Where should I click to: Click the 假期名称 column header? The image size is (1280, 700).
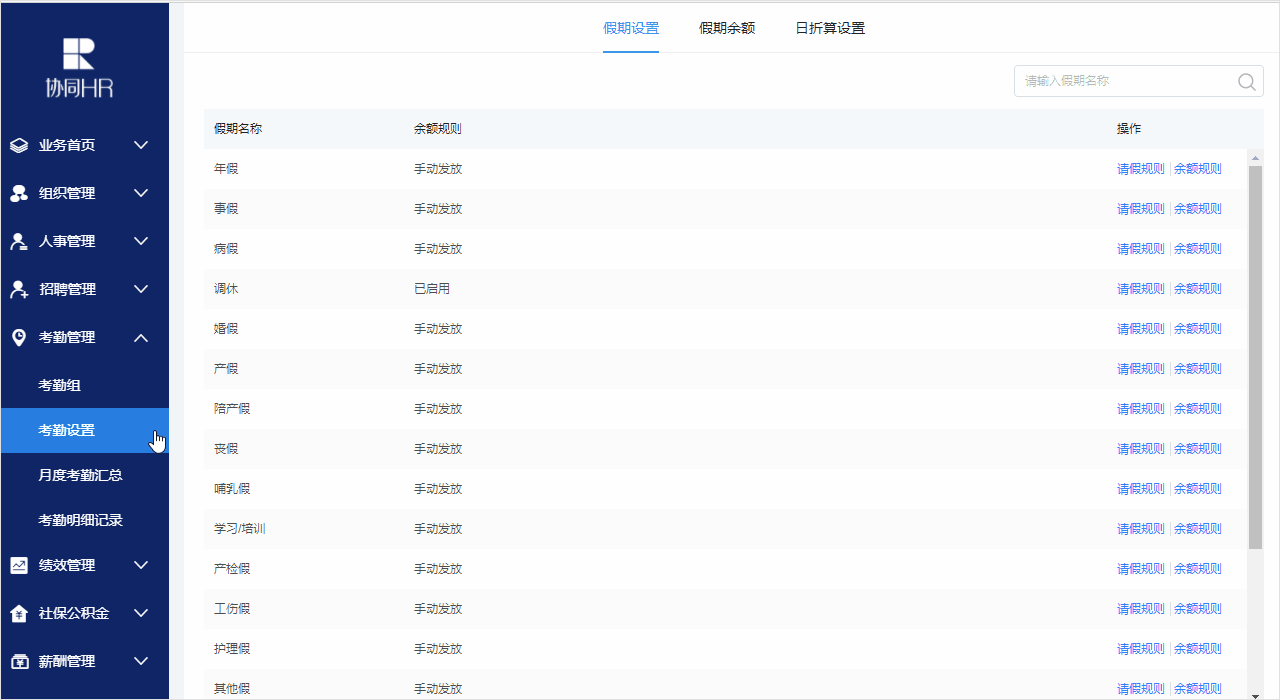click(238, 129)
